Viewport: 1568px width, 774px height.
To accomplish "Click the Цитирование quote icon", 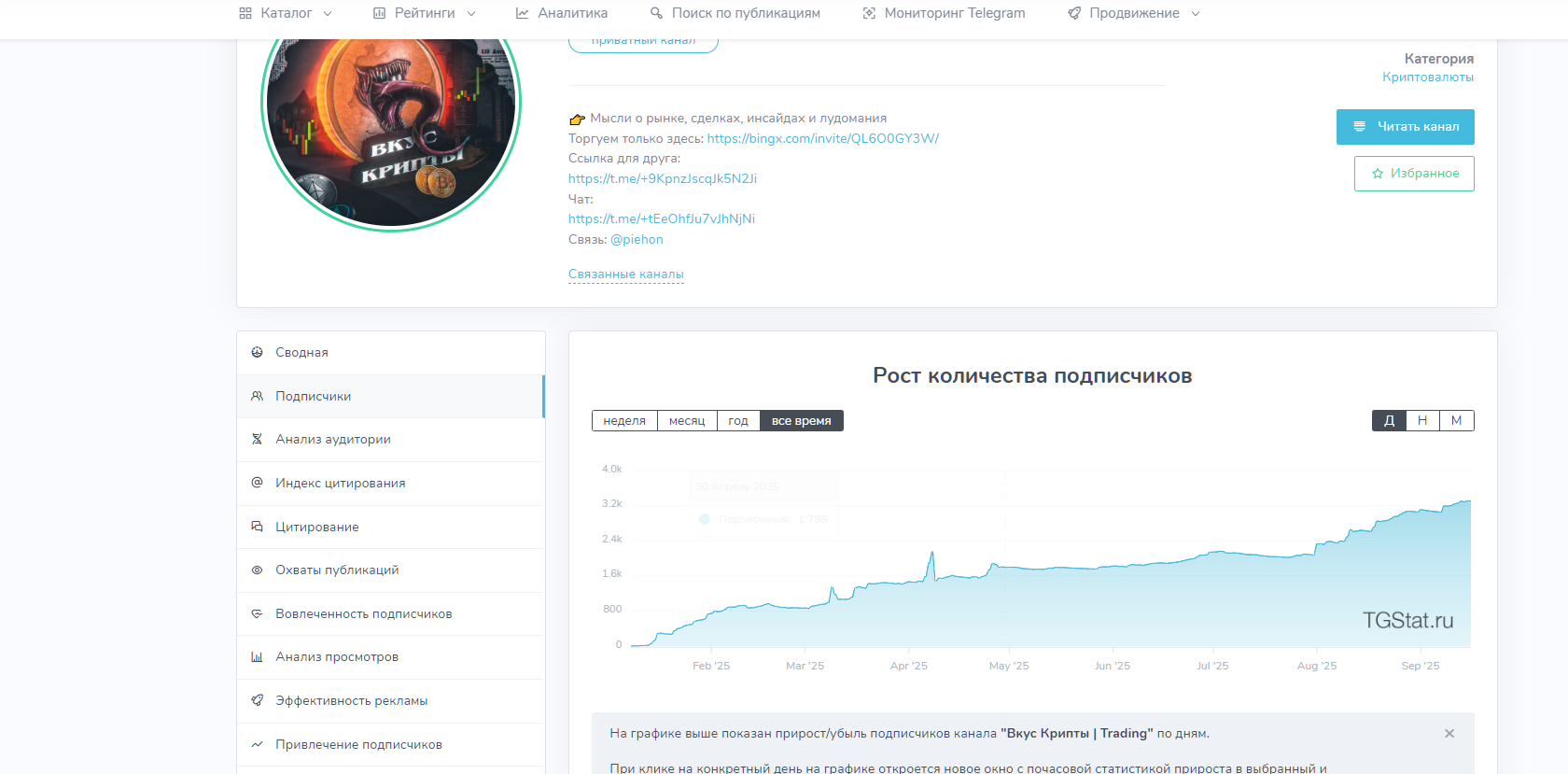I will (257, 527).
